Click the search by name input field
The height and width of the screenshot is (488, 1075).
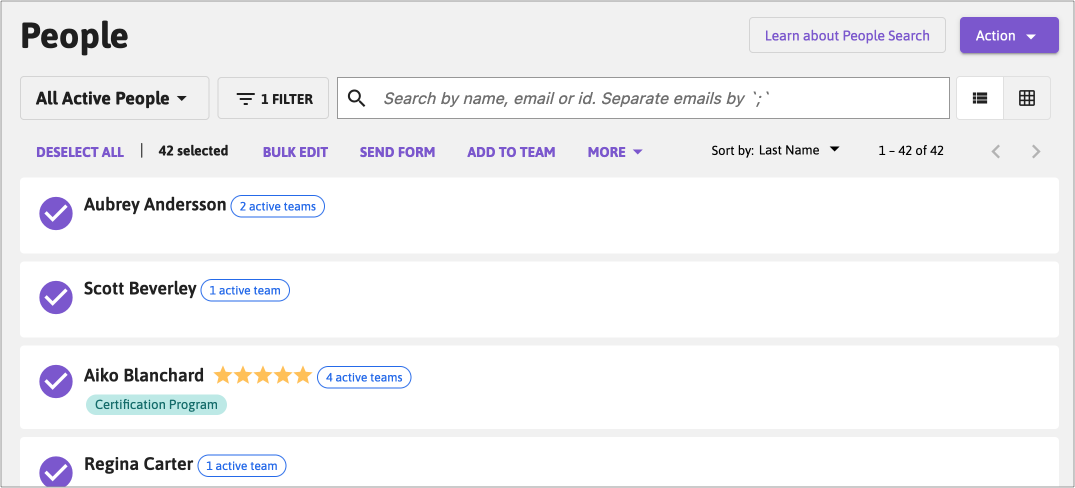coord(643,98)
